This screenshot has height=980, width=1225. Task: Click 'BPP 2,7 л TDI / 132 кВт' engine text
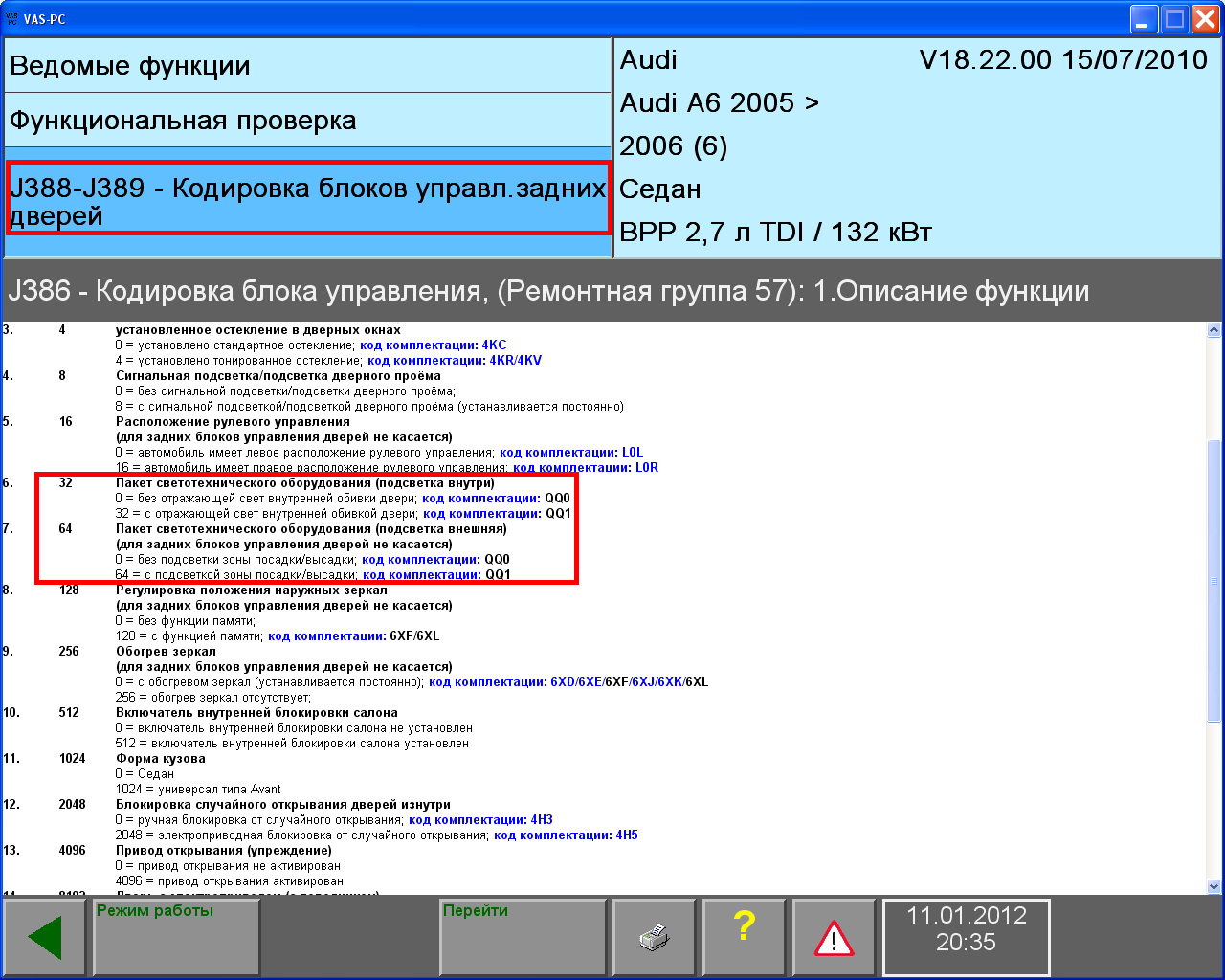(x=776, y=233)
